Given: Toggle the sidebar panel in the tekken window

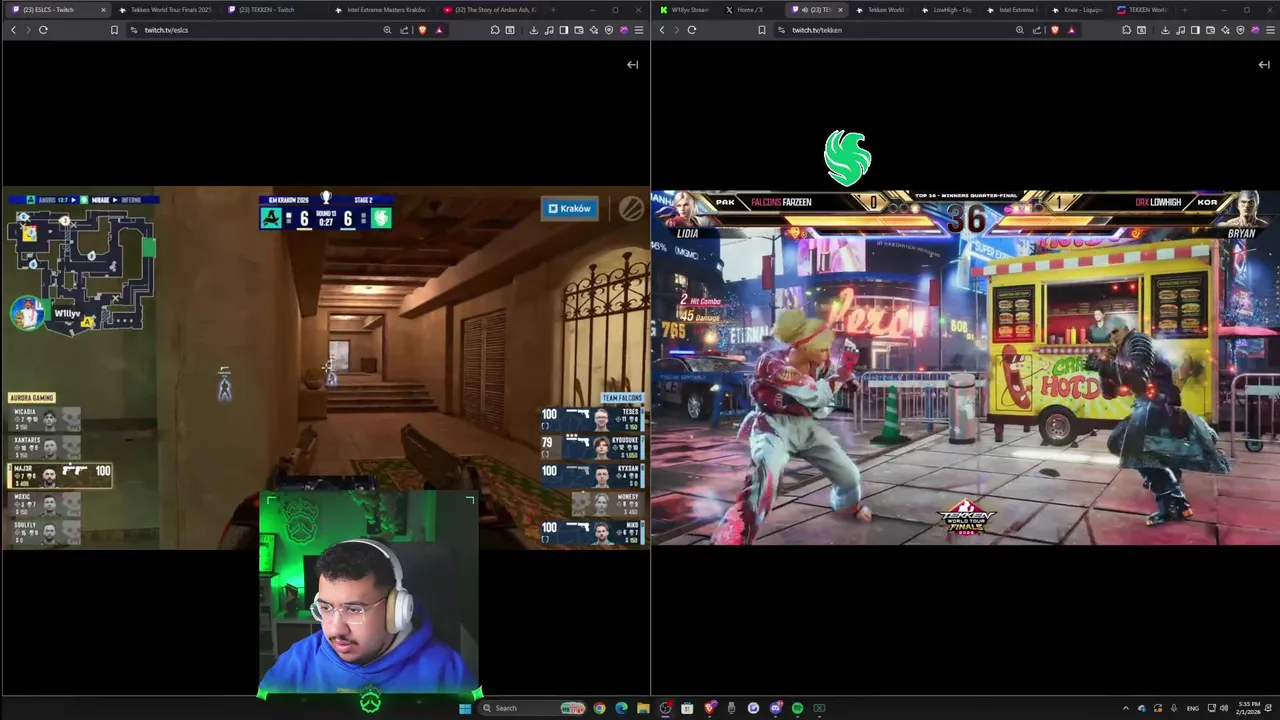Looking at the screenshot, I should (1195, 30).
